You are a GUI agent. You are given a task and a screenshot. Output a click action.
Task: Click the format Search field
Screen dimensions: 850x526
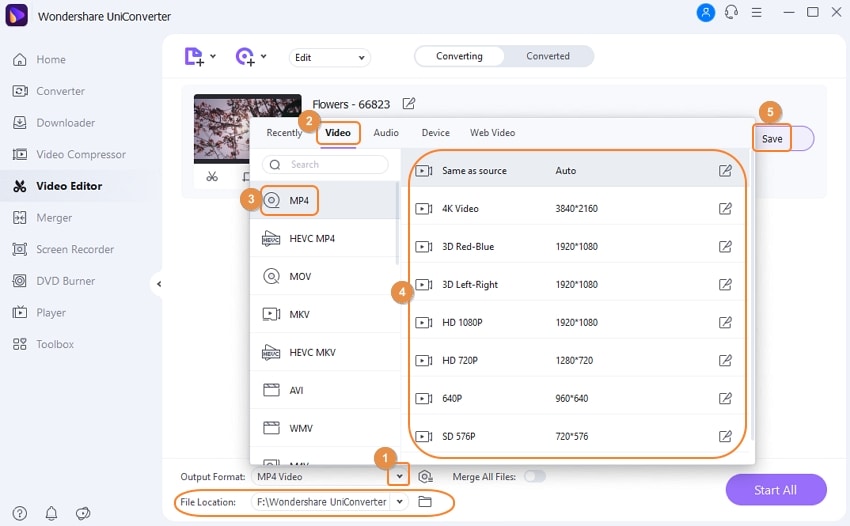click(325, 164)
